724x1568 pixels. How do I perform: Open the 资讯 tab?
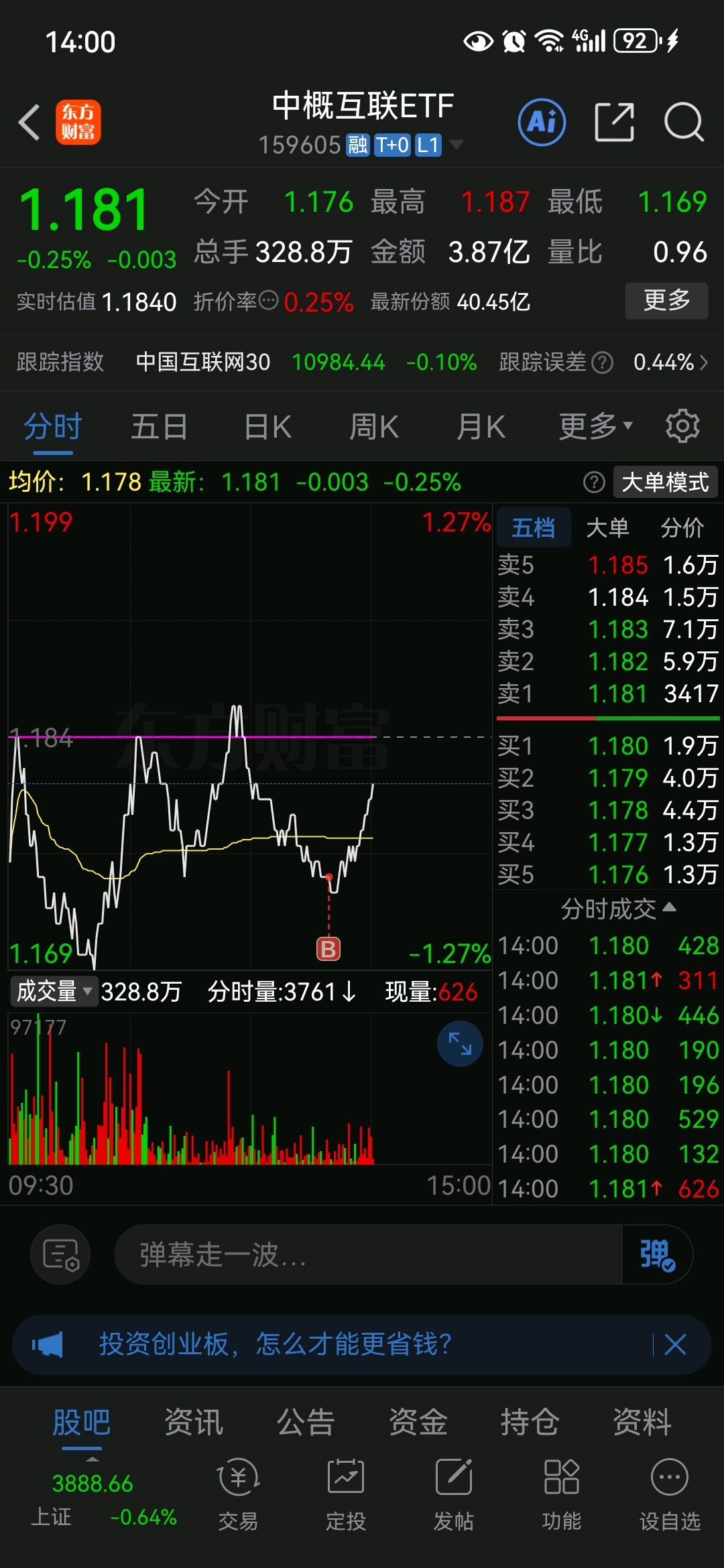(194, 1421)
